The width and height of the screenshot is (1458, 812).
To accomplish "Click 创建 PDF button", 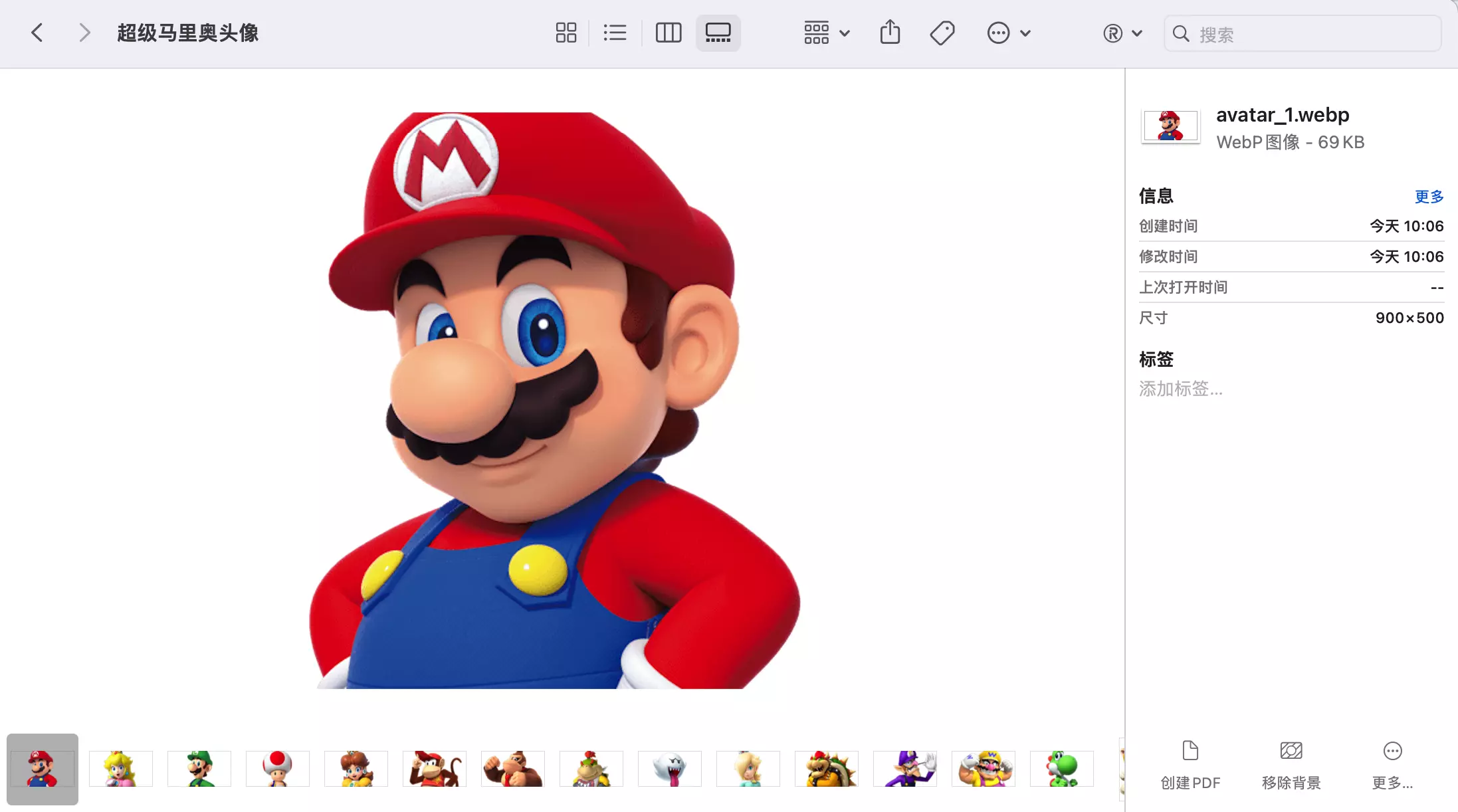I will 1190,765.
